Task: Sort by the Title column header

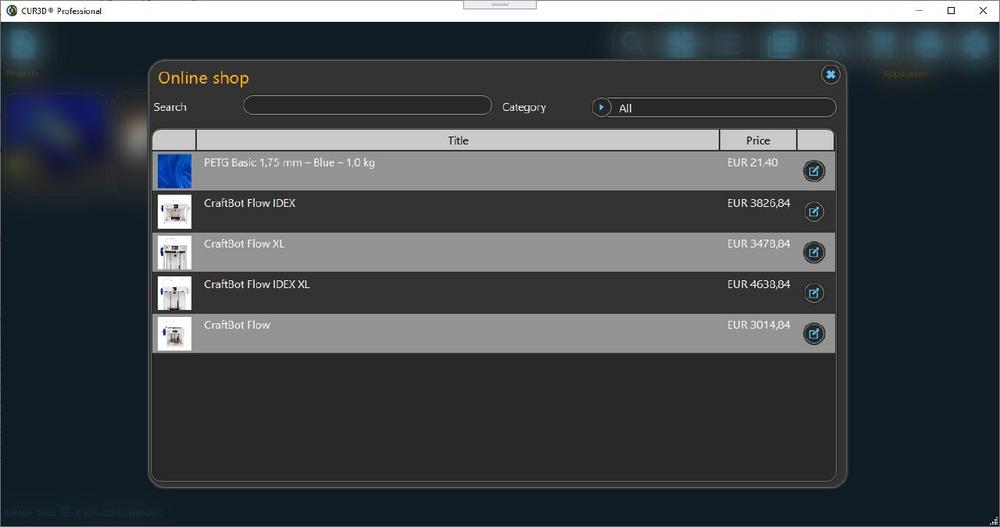Action: (458, 140)
